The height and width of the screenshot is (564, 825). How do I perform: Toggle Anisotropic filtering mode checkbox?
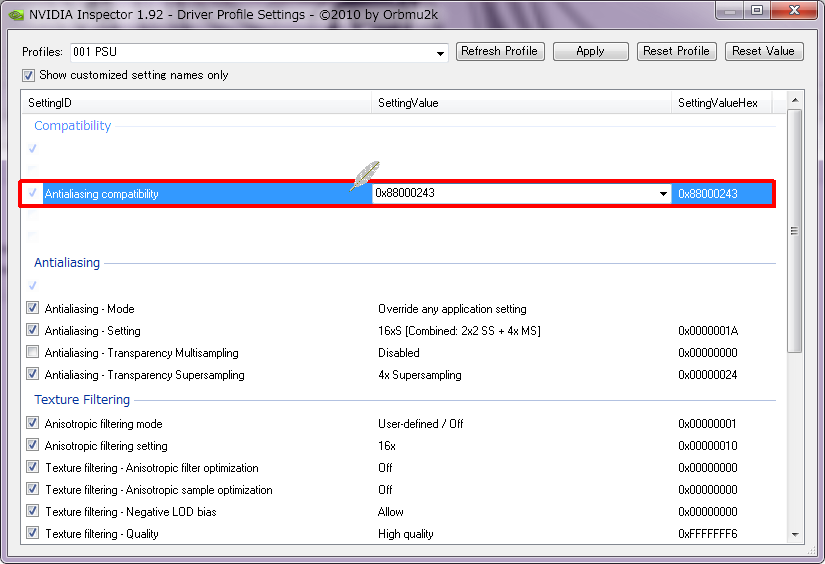coord(33,423)
